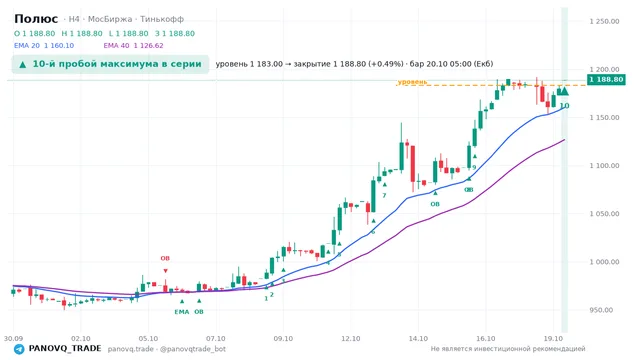Click the 'L 1 188.80' low value

click(129, 33)
